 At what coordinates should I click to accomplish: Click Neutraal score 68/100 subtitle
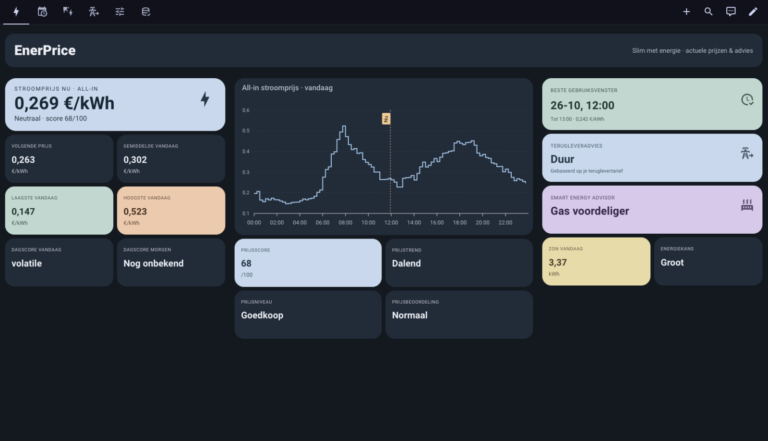click(50, 119)
